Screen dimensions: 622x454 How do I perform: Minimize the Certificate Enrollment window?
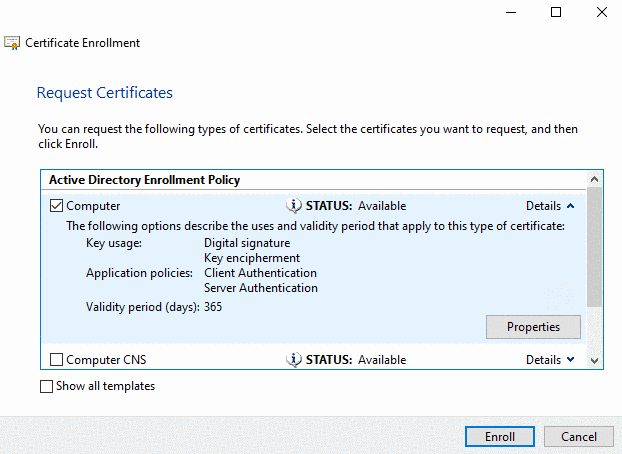tap(511, 12)
